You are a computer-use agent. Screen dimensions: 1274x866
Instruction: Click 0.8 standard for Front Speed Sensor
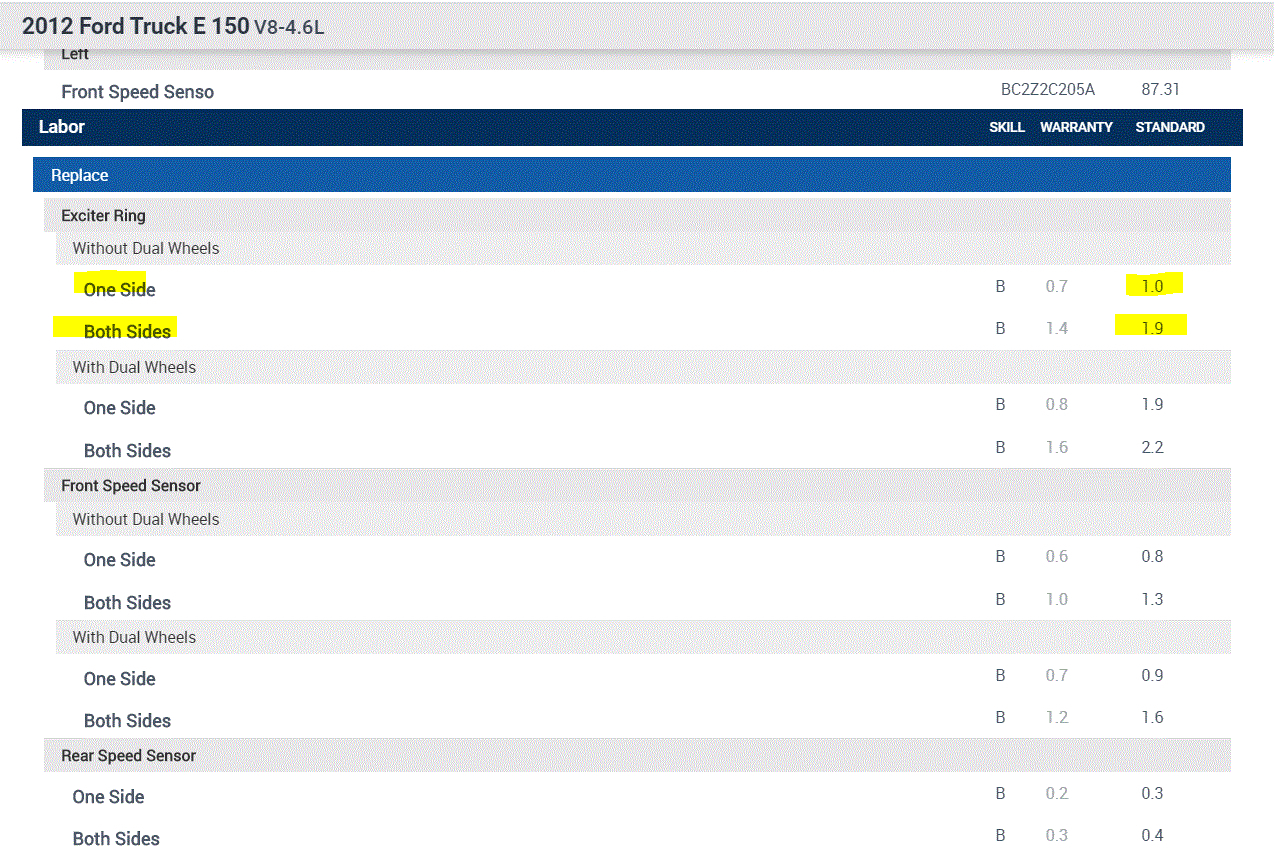[1152, 556]
